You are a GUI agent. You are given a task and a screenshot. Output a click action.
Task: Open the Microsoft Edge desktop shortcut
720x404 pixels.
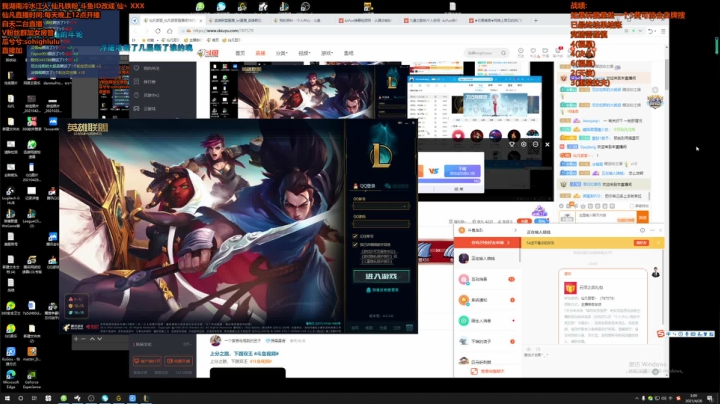pyautogui.click(x=11, y=378)
